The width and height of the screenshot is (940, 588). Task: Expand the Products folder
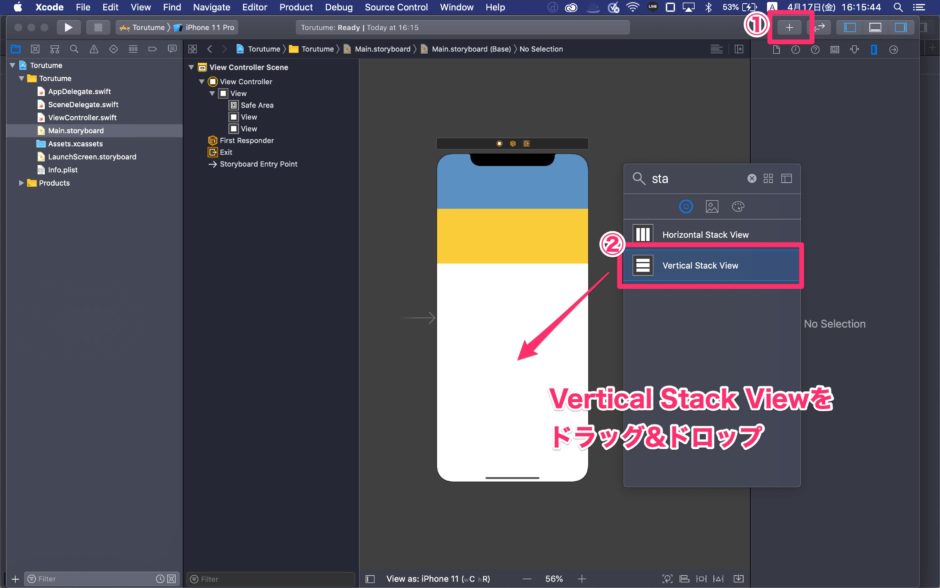[20, 183]
